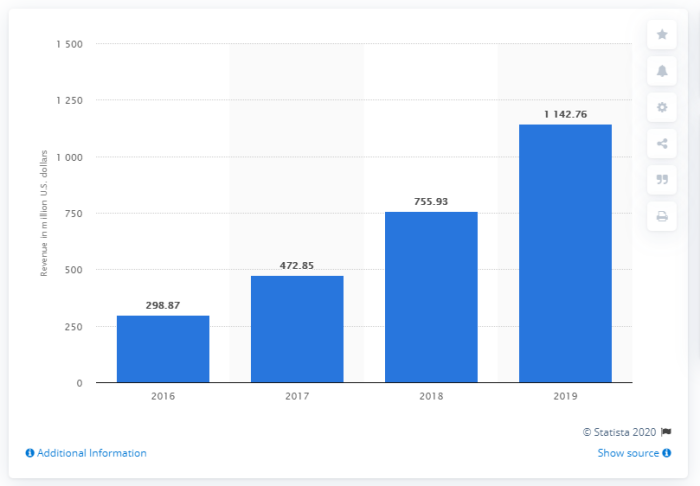Click the 750 y-axis label
This screenshot has height=486, width=700.
click(74, 214)
